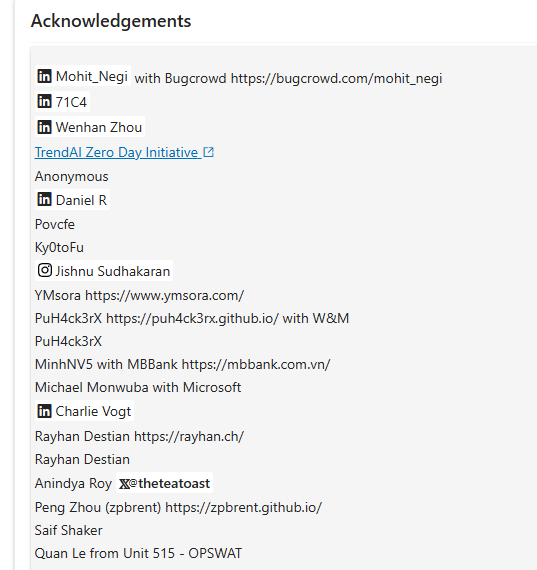This screenshot has width=537, height=570.
Task: Open Daniel R's profile name link
Action: point(81,200)
